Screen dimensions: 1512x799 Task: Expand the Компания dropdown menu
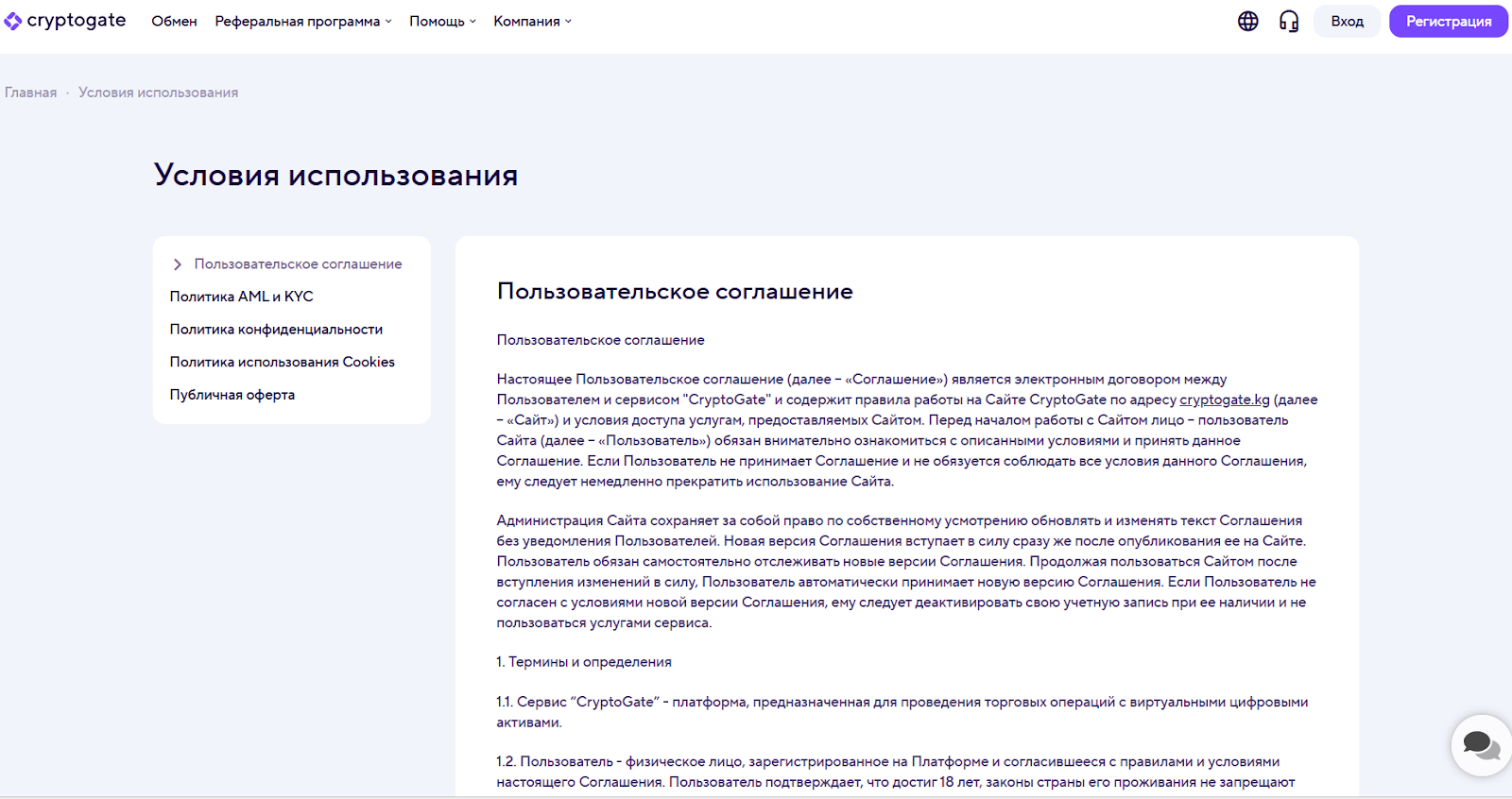pyautogui.click(x=532, y=21)
